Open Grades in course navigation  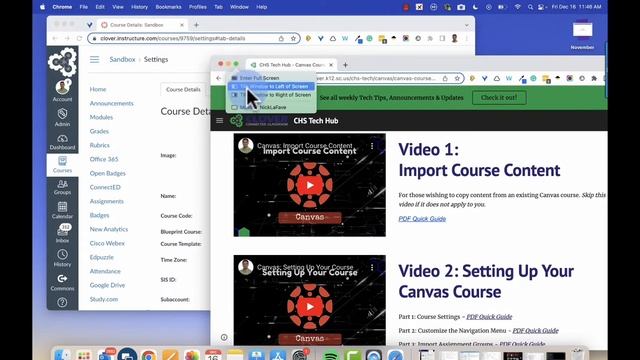click(99, 131)
